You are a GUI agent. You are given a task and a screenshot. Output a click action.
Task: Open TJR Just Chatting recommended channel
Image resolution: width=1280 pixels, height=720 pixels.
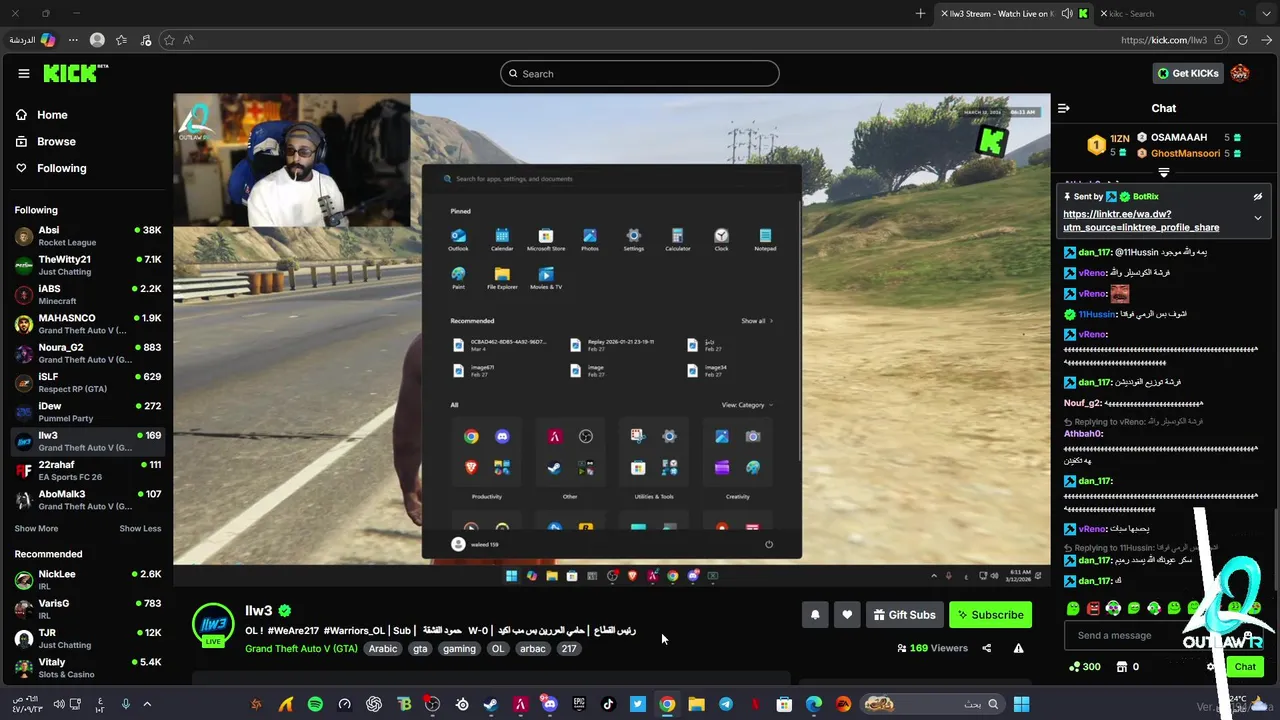[87, 638]
